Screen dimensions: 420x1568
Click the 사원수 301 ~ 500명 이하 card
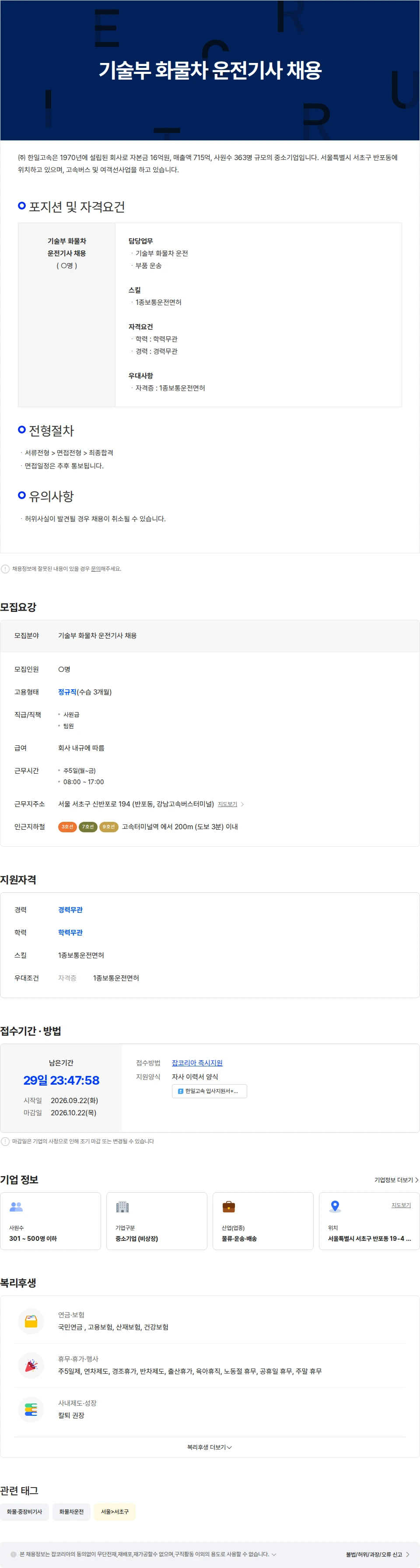click(50, 1221)
